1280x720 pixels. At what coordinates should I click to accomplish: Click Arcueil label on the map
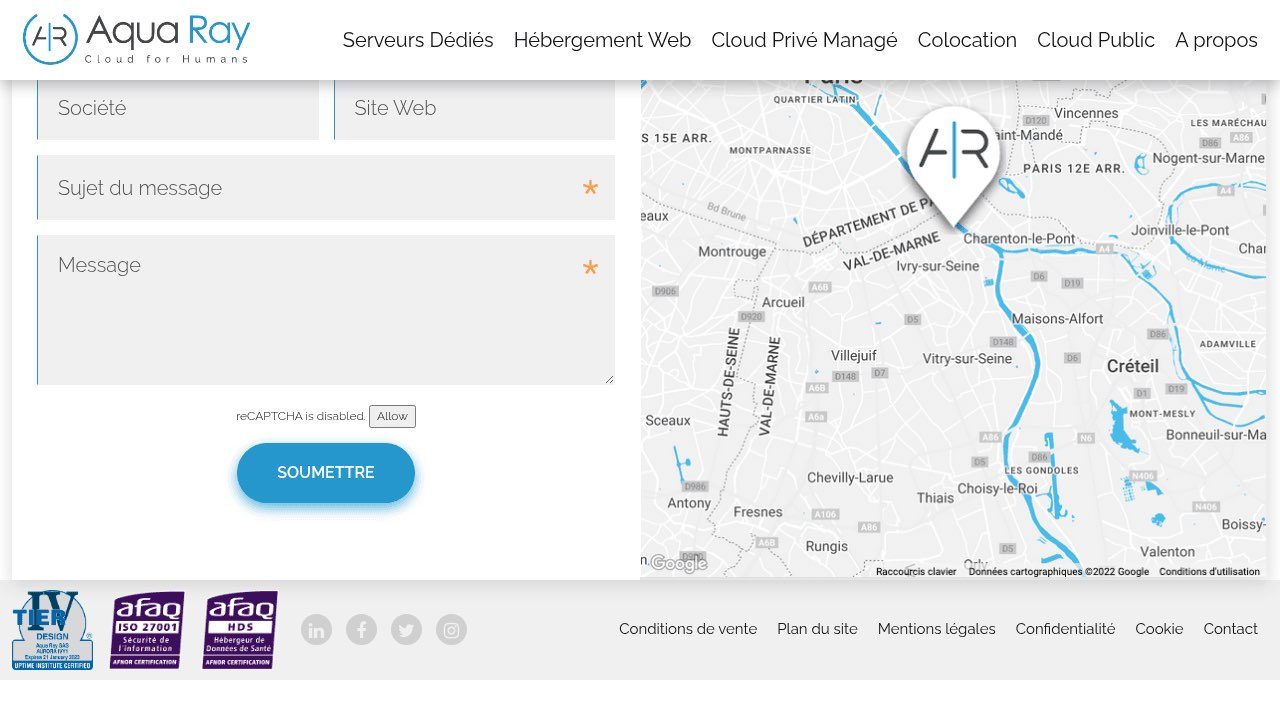(783, 302)
